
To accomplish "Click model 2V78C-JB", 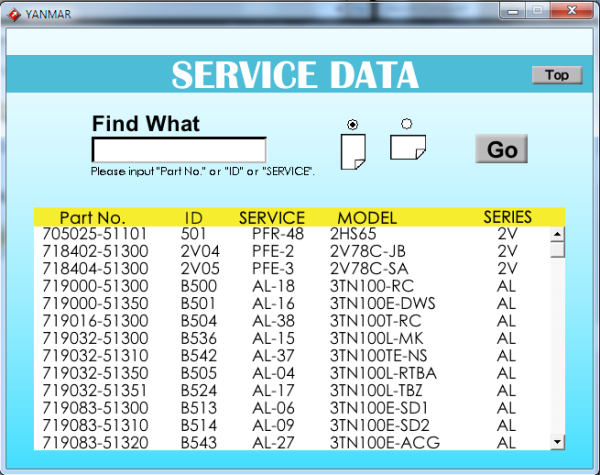I will click(x=368, y=251).
